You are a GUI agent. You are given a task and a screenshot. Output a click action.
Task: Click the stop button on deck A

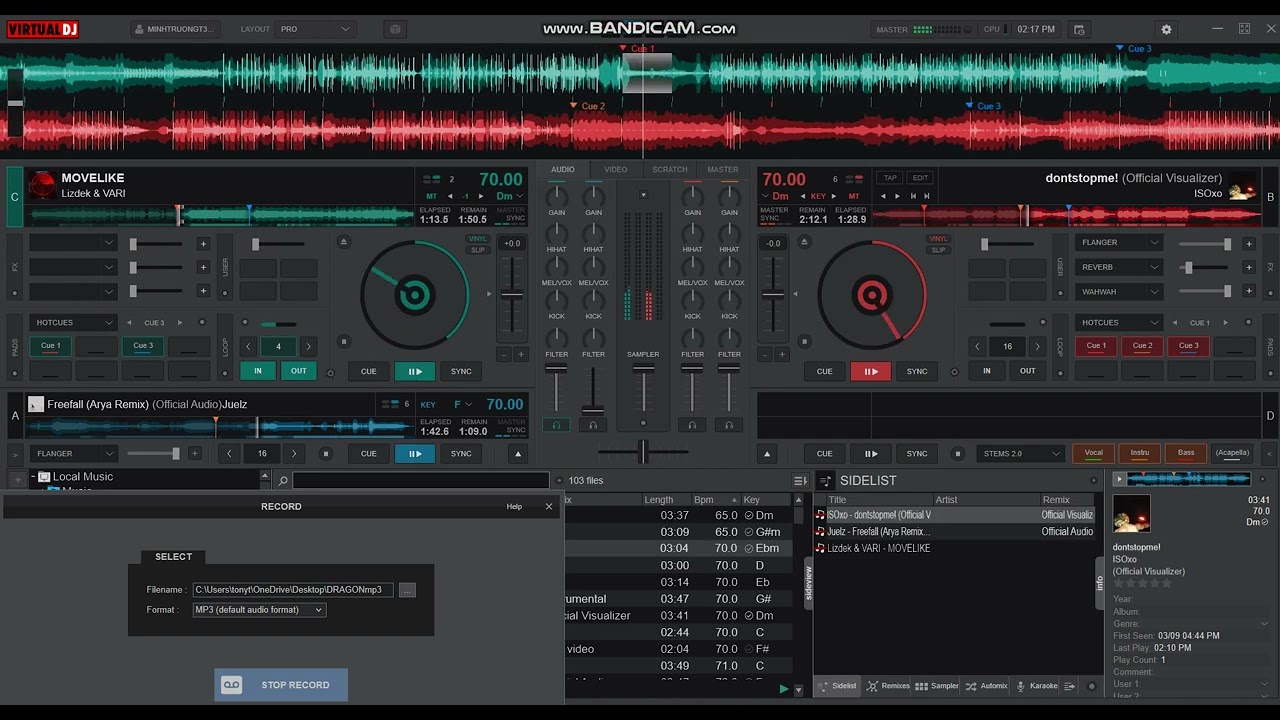(x=325, y=453)
